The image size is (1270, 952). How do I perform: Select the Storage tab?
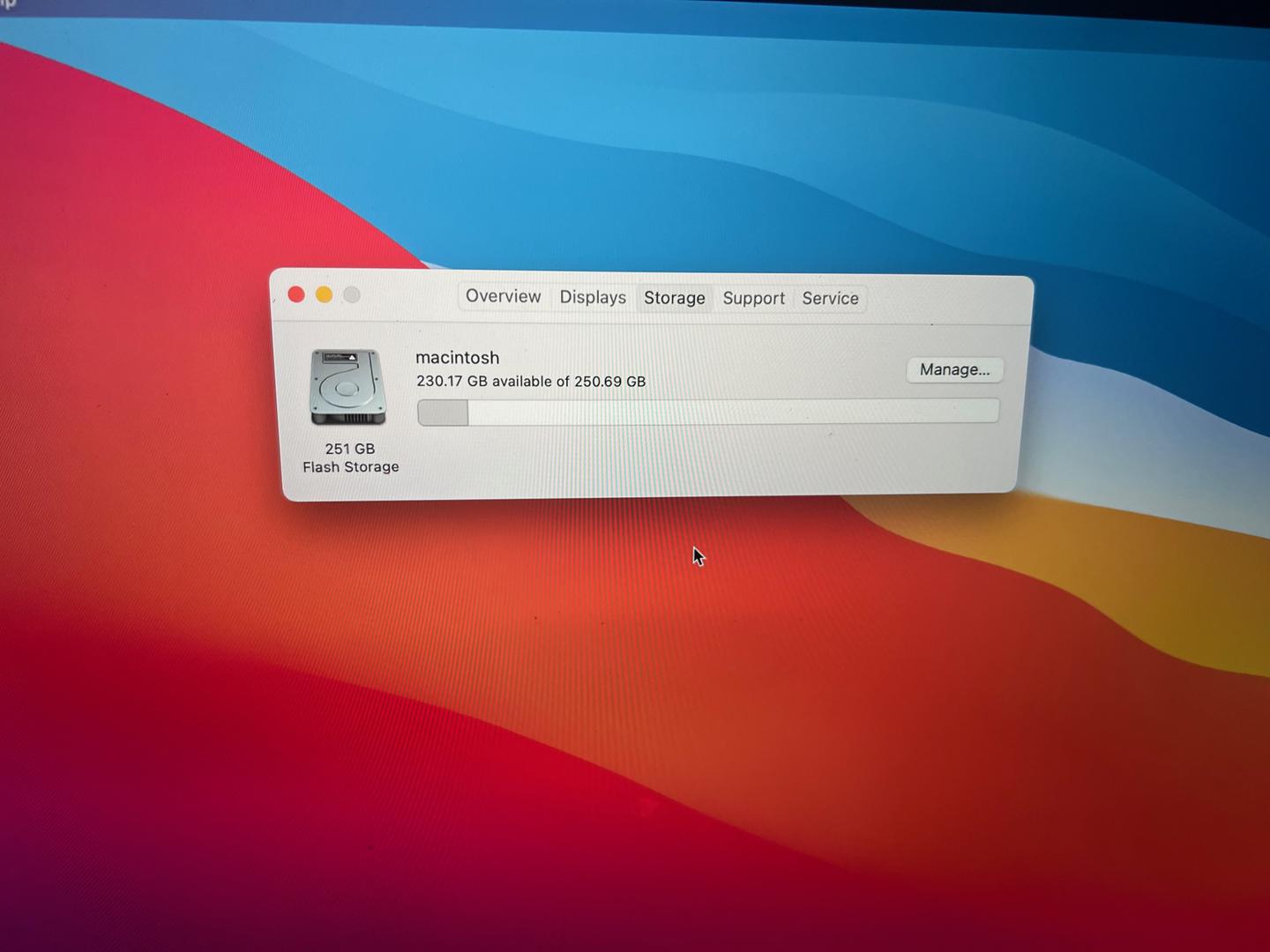tap(674, 299)
